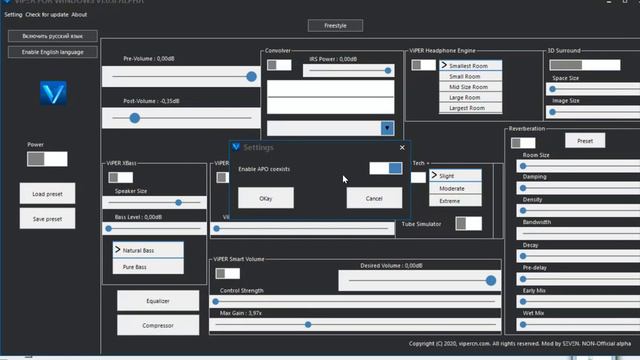Viewport: 640px width, 360px height.
Task: Click the Post-Volume slider handle
Action: click(x=135, y=118)
